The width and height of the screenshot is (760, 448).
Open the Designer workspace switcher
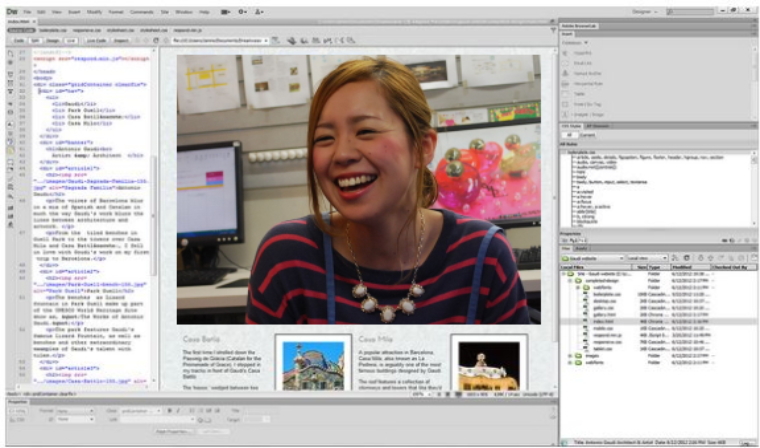645,12
